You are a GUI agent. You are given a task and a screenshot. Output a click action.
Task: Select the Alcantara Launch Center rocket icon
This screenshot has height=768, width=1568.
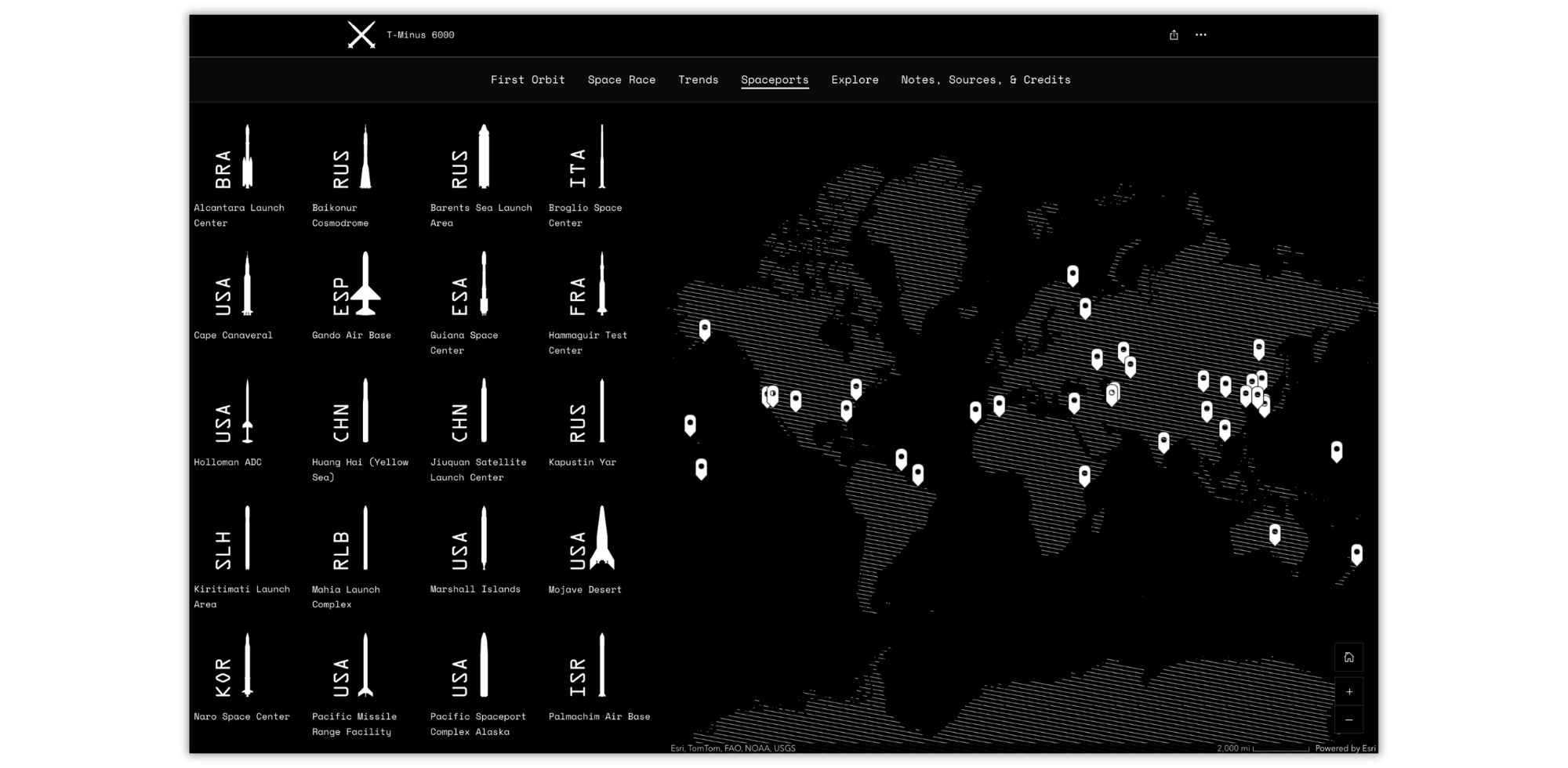(x=248, y=157)
